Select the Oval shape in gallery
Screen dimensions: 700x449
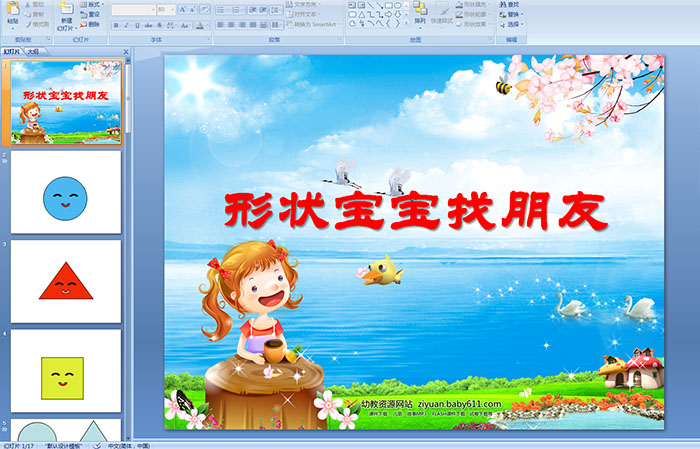398,5
